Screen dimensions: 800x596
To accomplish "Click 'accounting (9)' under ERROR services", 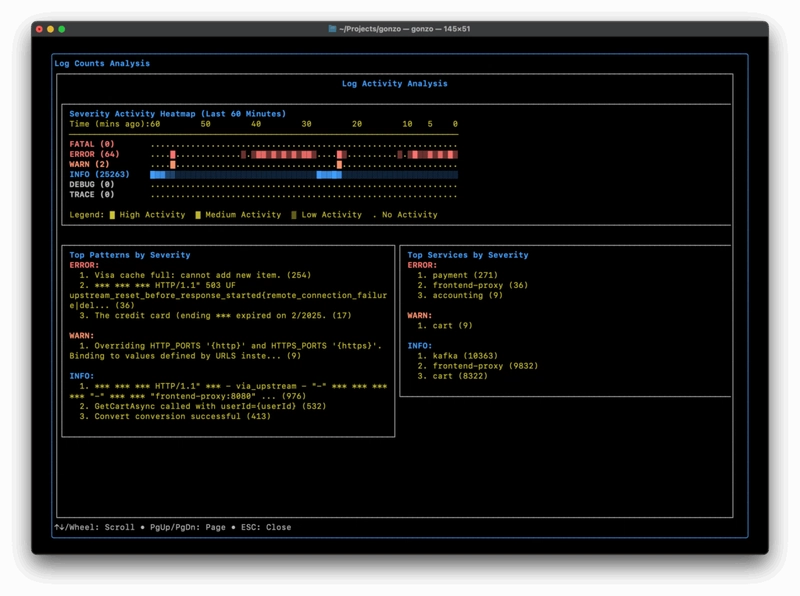I will click(x=467, y=295).
